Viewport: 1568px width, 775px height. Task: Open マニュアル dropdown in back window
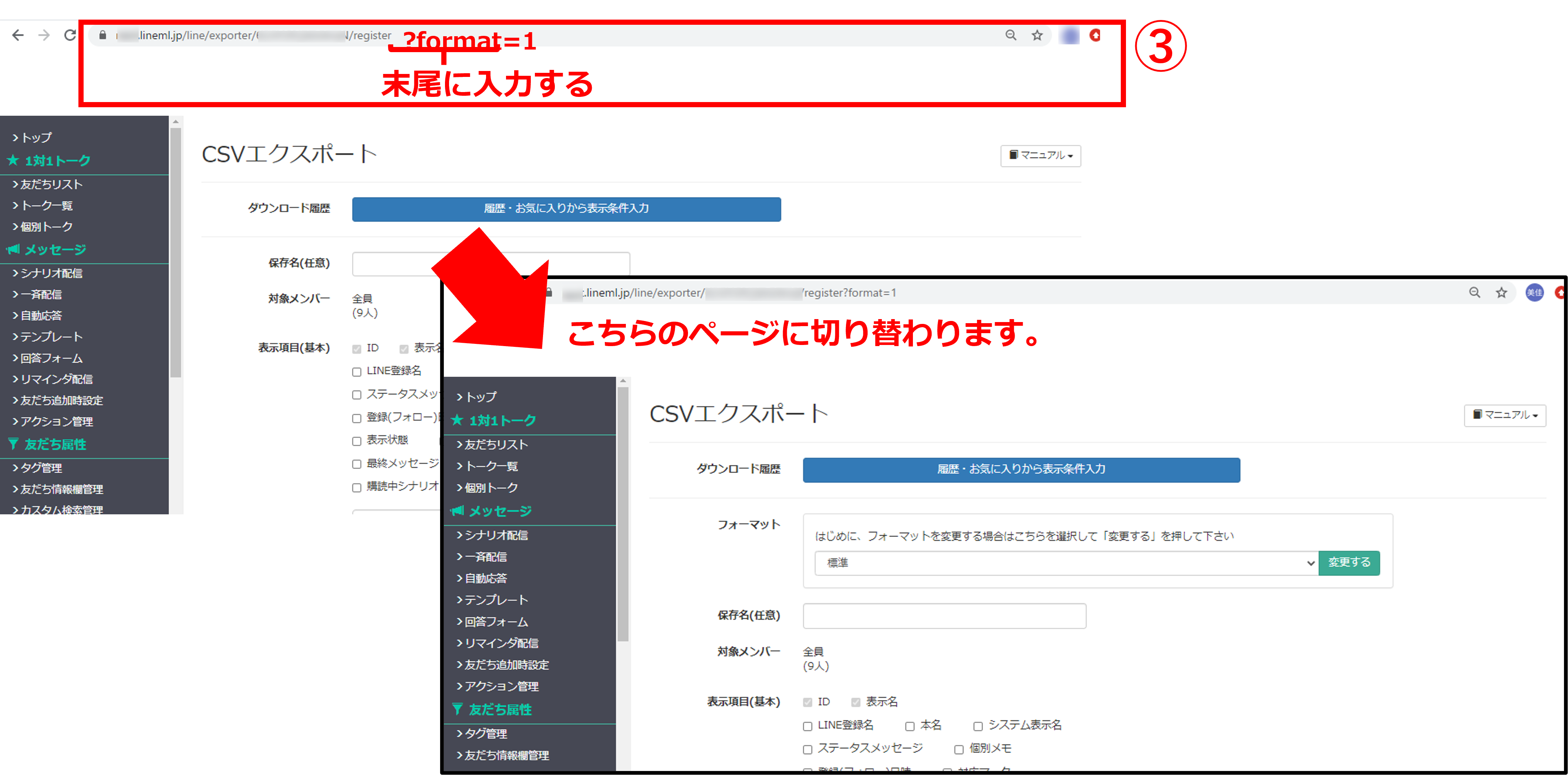click(1041, 156)
